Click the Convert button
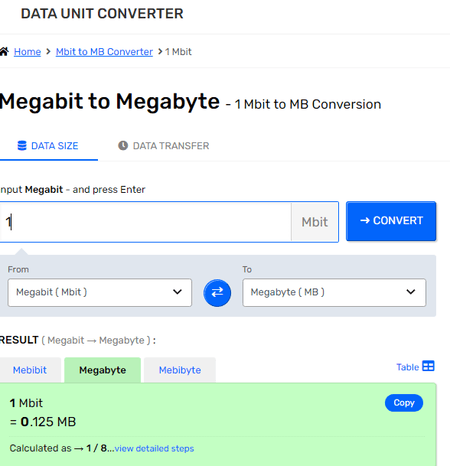The width and height of the screenshot is (450, 466). pyautogui.click(x=391, y=221)
